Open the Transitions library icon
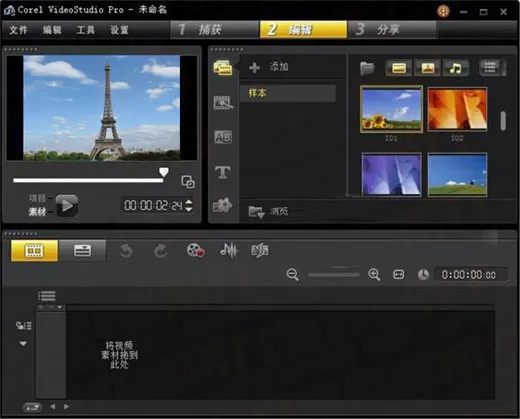 223,103
